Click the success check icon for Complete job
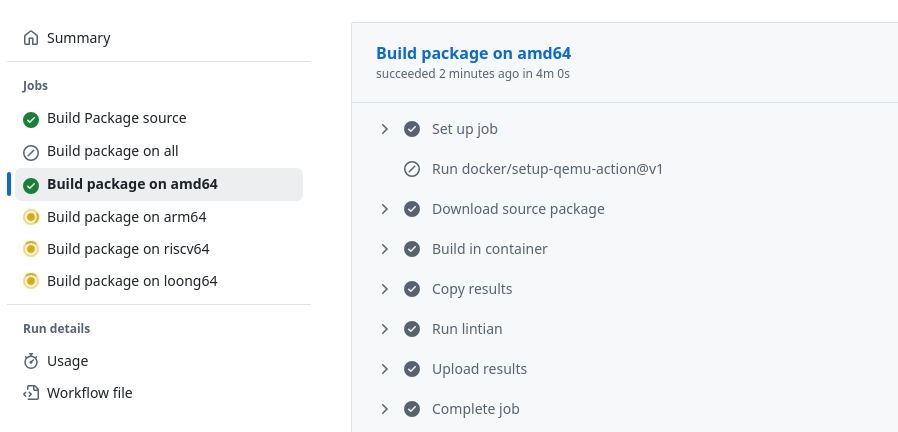This screenshot has height=432, width=898. pos(412,409)
